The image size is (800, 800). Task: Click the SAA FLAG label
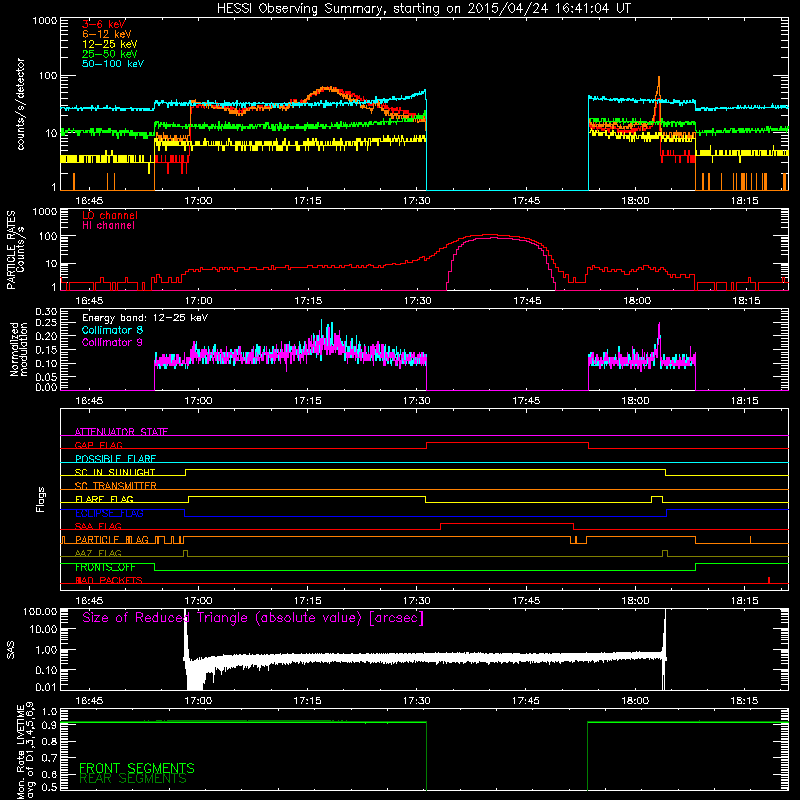[x=98, y=526]
